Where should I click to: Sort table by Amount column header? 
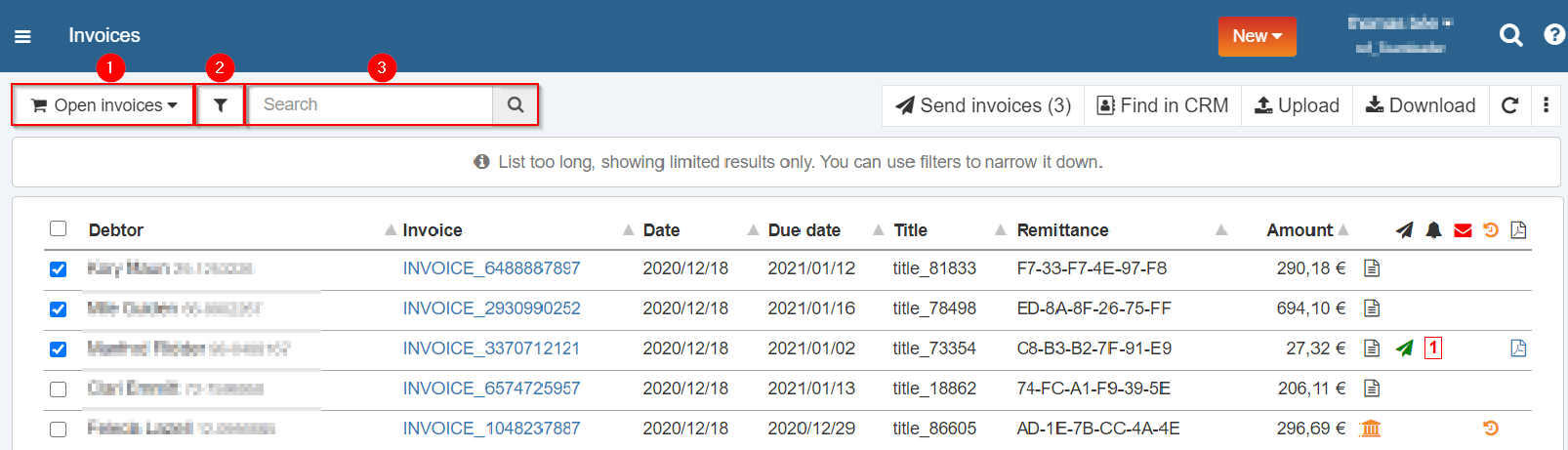click(x=1299, y=230)
